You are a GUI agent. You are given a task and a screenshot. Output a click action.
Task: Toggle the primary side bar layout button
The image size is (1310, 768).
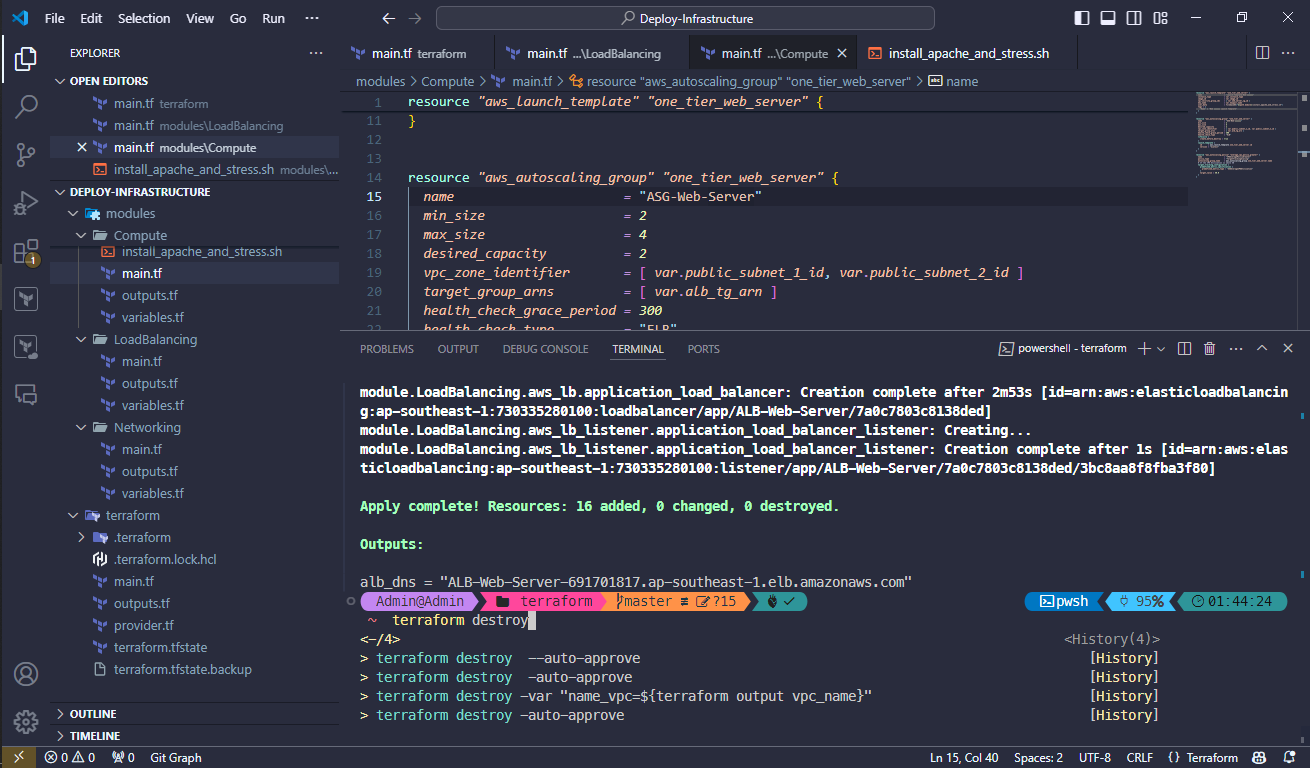[x=1082, y=18]
